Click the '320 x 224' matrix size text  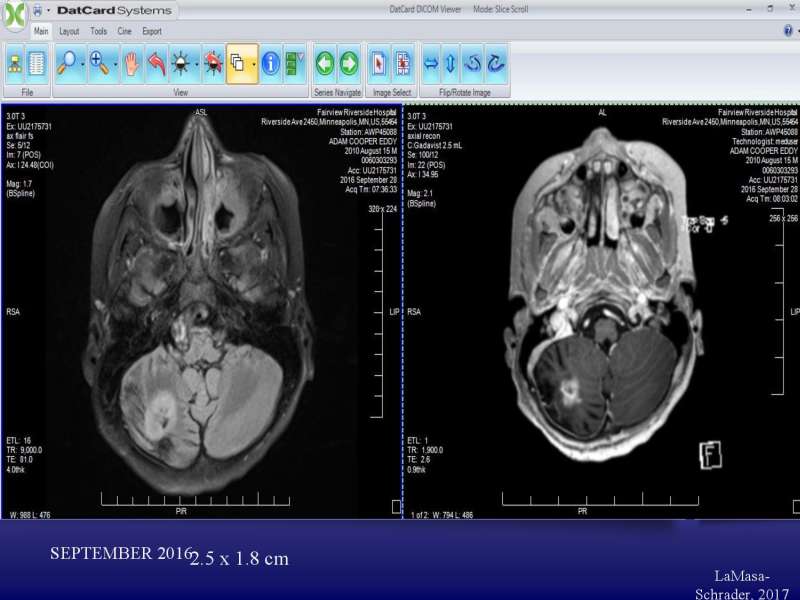383,209
